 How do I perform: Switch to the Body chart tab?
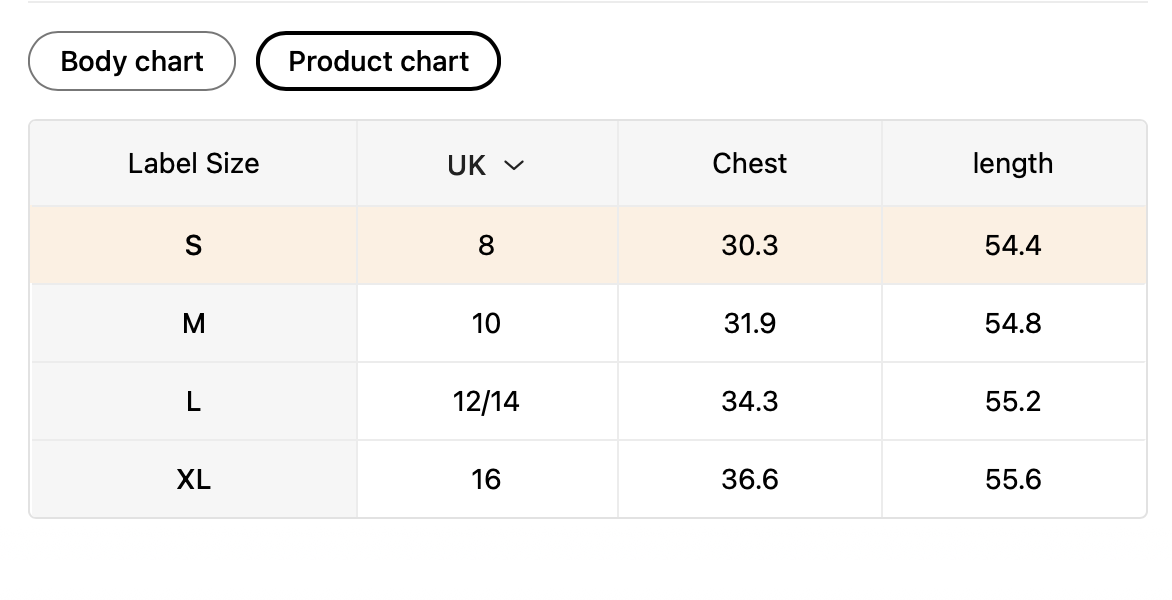pyautogui.click(x=132, y=62)
